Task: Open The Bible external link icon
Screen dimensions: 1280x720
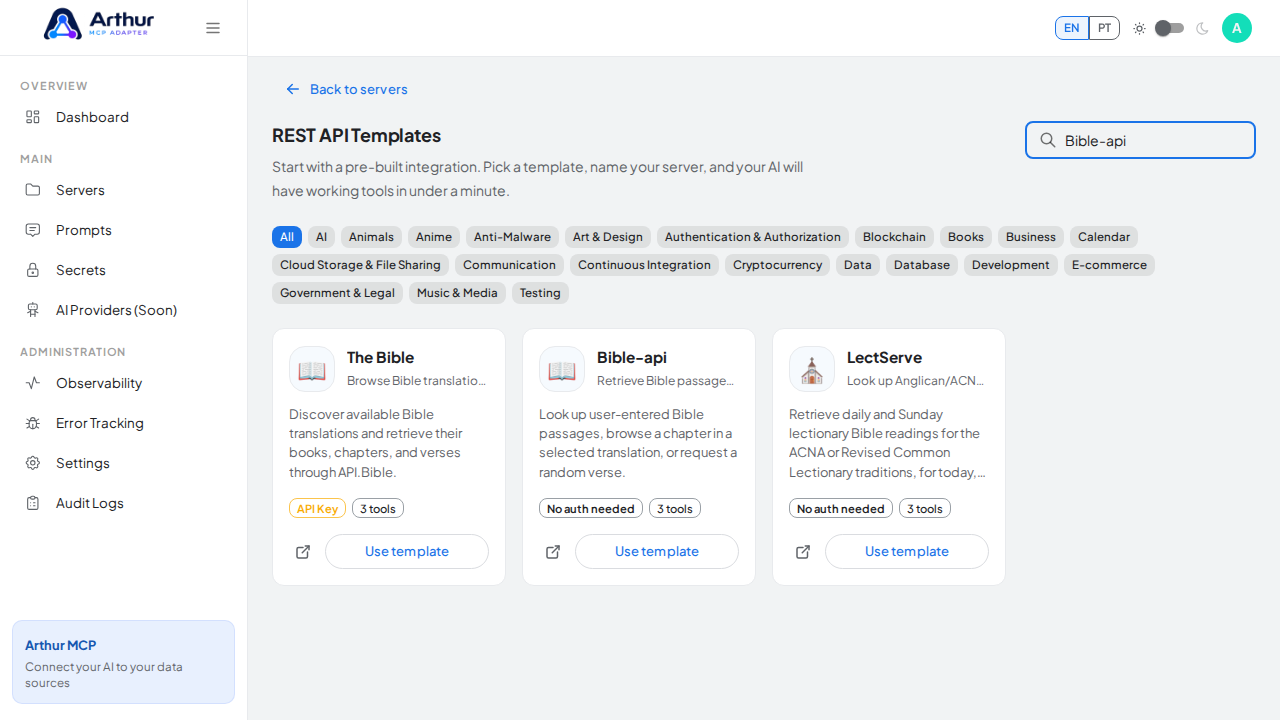Action: tap(303, 552)
